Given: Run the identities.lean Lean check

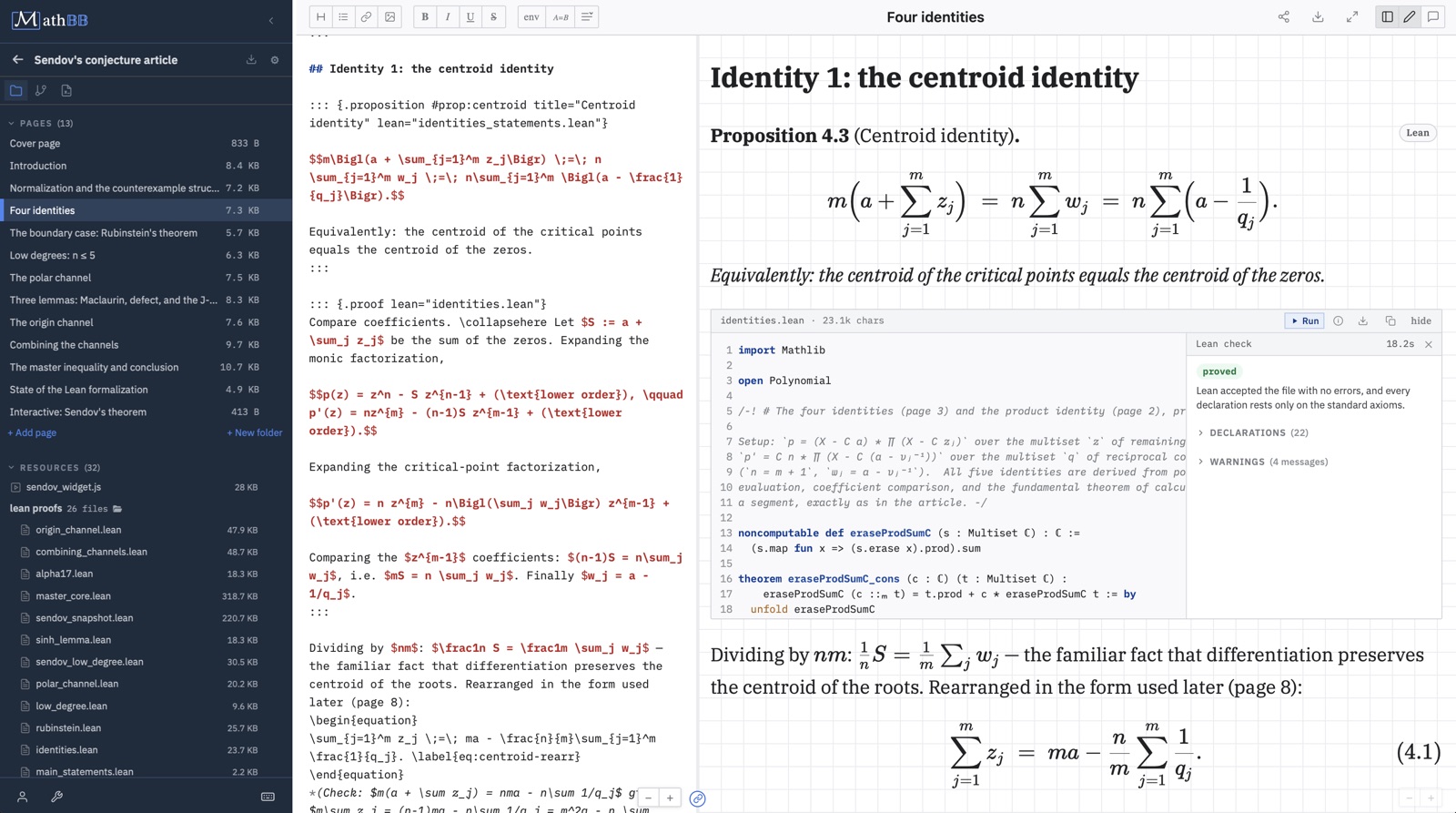Looking at the screenshot, I should tap(1304, 320).
